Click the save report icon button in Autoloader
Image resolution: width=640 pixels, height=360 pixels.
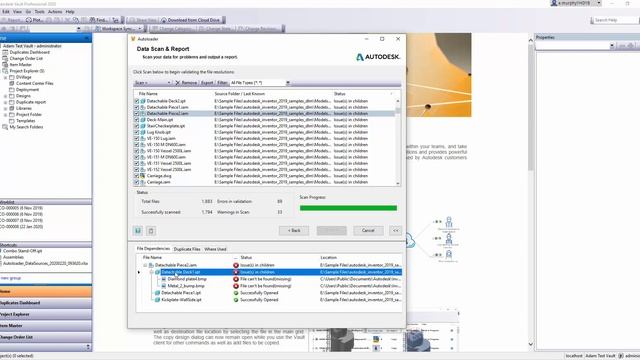click(138, 231)
